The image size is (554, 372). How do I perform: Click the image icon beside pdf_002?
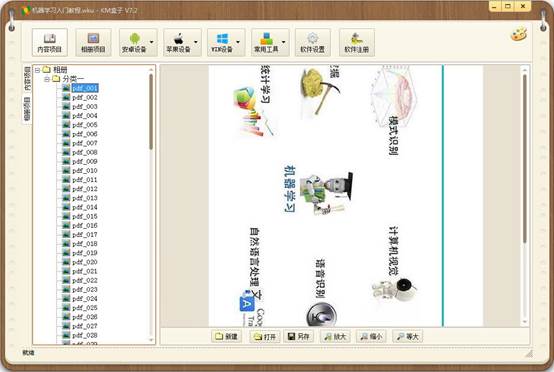tap(66, 97)
